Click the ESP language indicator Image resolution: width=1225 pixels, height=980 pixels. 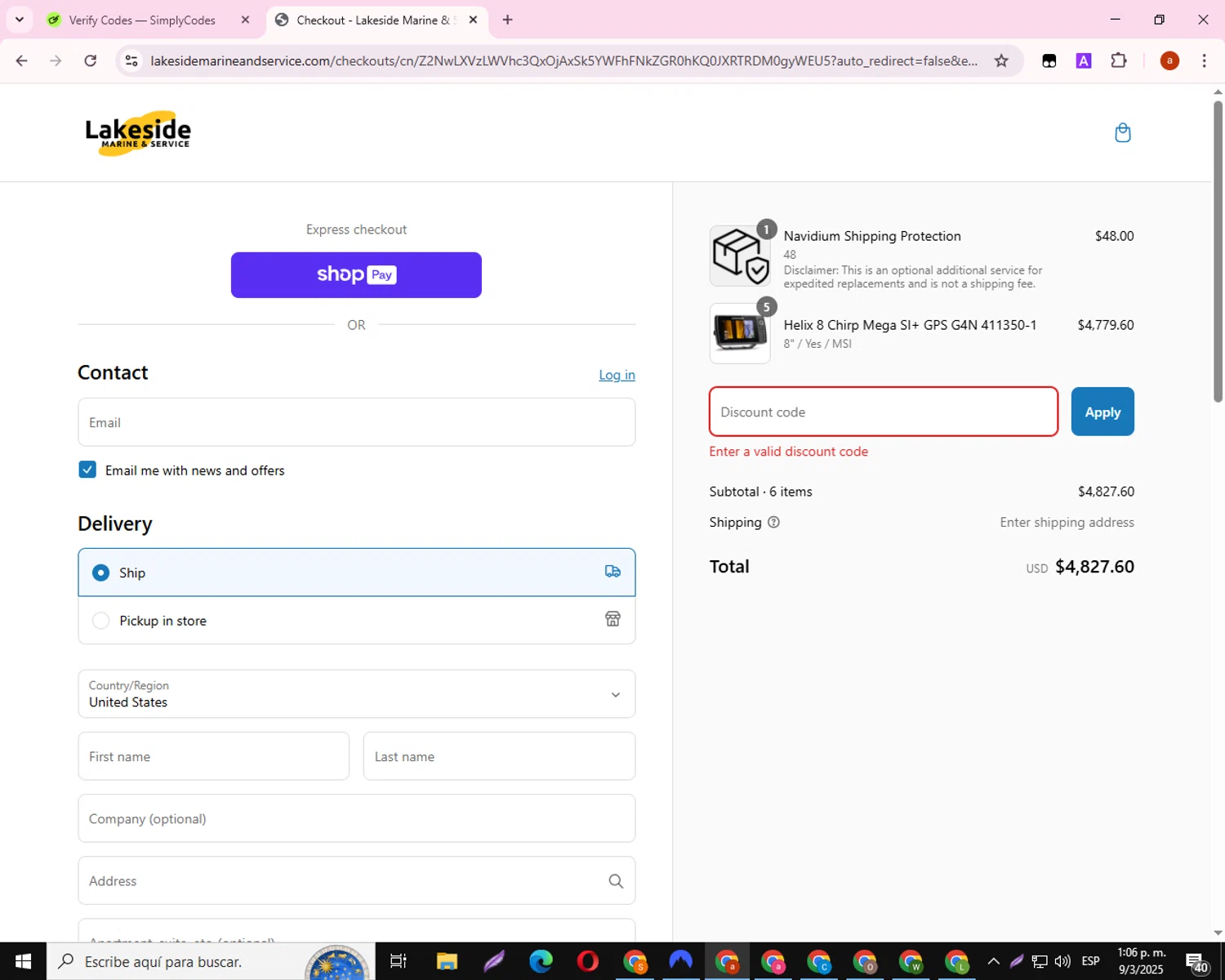pos(1090,961)
